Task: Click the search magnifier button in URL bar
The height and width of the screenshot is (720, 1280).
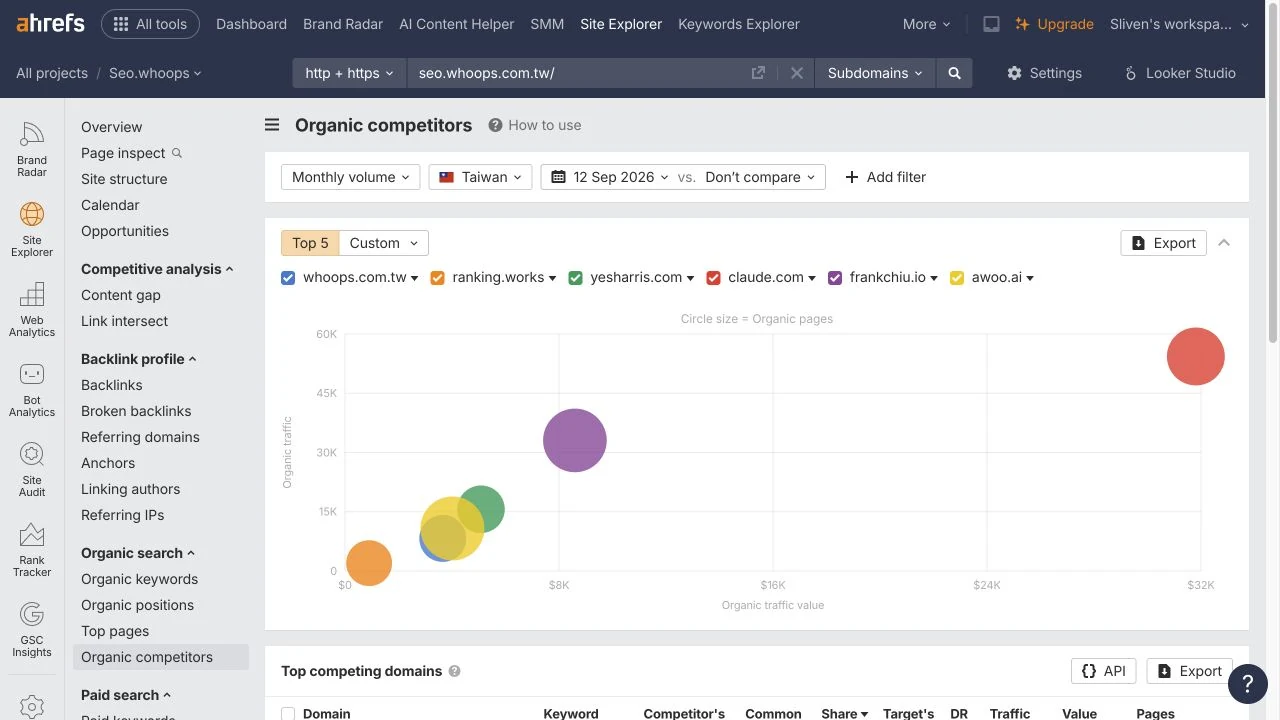Action: coord(954,73)
